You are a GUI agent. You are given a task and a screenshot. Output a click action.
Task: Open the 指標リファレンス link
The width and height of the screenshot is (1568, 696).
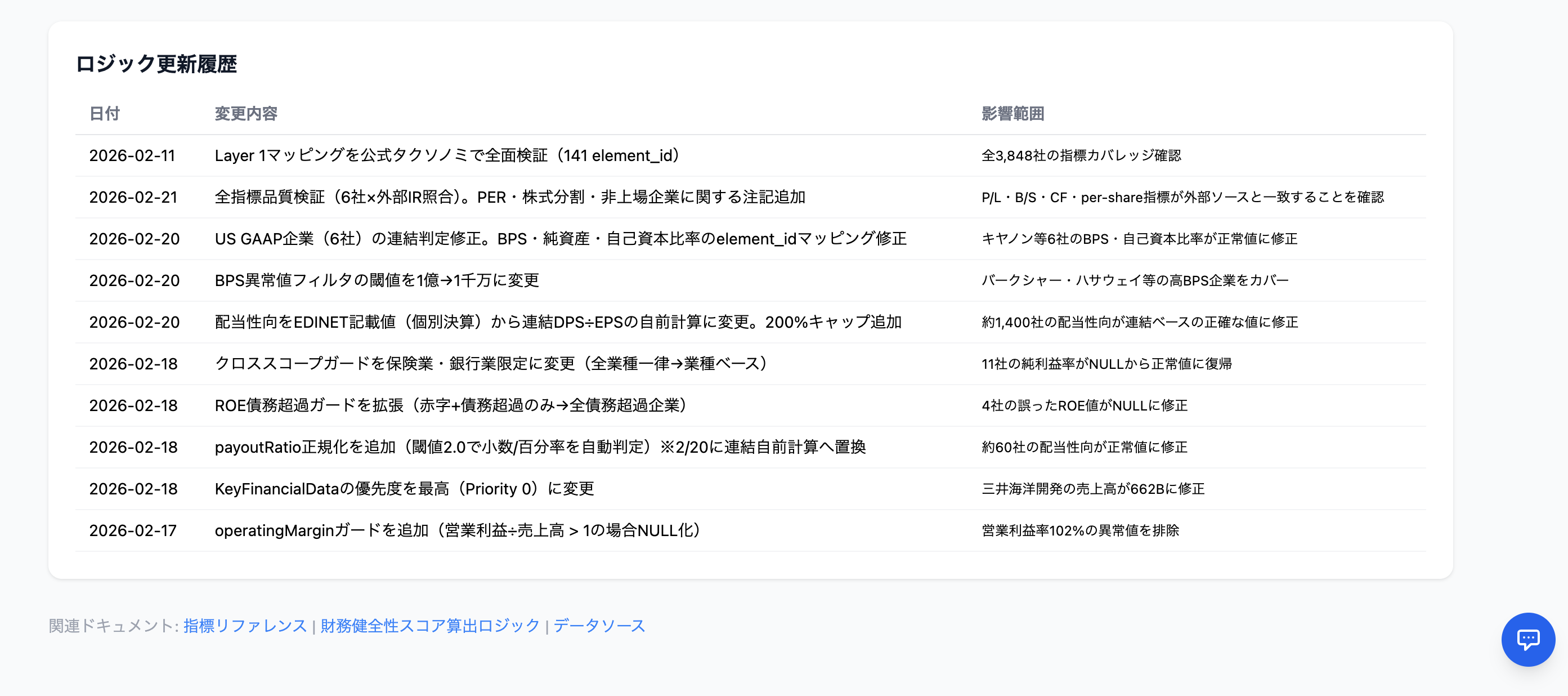pyautogui.click(x=245, y=626)
